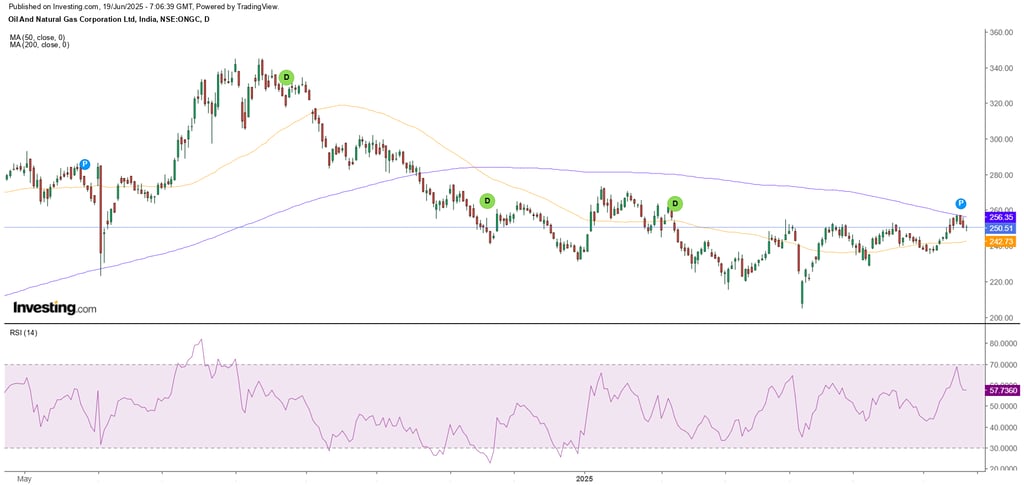Select the green D marker beside the 340 price peak
The width and height of the screenshot is (1024, 485).
coord(285,78)
